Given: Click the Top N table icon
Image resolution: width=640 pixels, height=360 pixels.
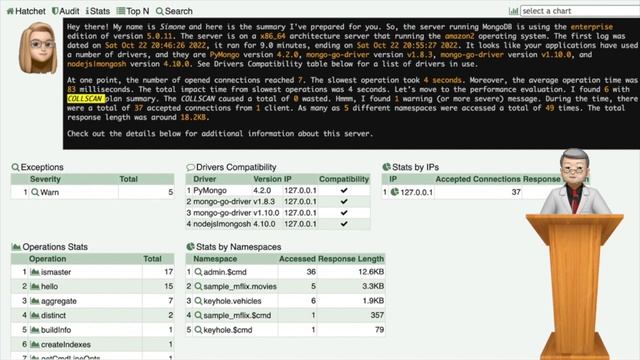Looking at the screenshot, I should 121,11.
